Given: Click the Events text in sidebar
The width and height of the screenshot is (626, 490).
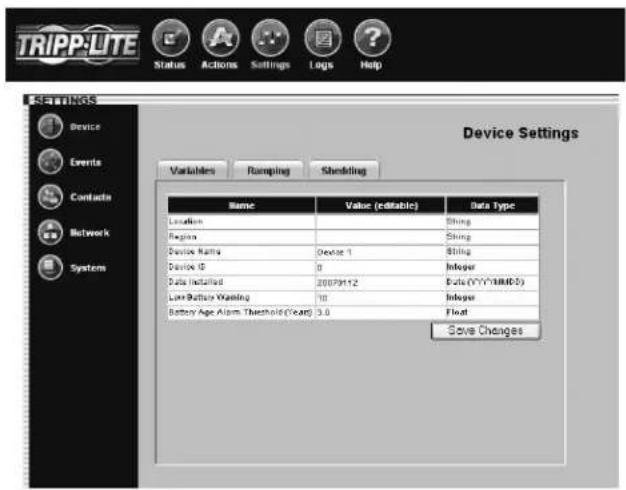Looking at the screenshot, I should click(85, 162).
